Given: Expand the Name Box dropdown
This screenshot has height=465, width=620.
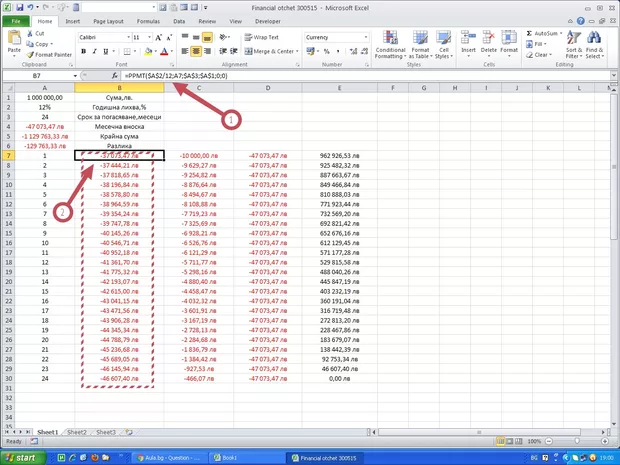Looking at the screenshot, I should tap(75, 76).
